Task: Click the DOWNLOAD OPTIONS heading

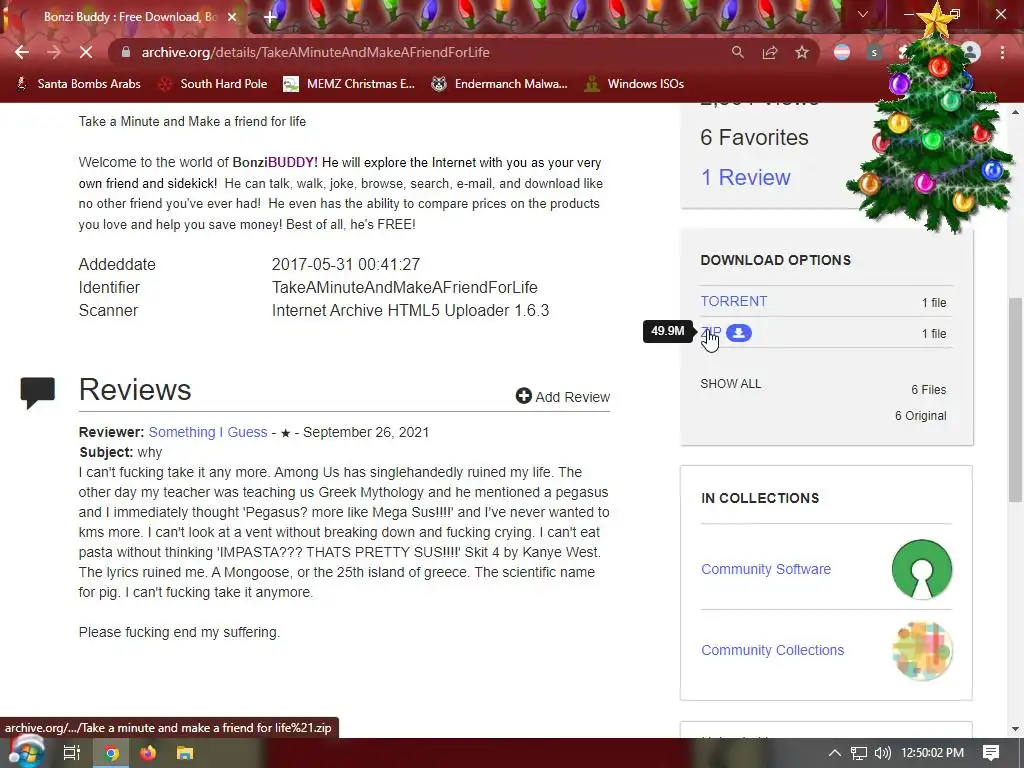Action: 775,260
